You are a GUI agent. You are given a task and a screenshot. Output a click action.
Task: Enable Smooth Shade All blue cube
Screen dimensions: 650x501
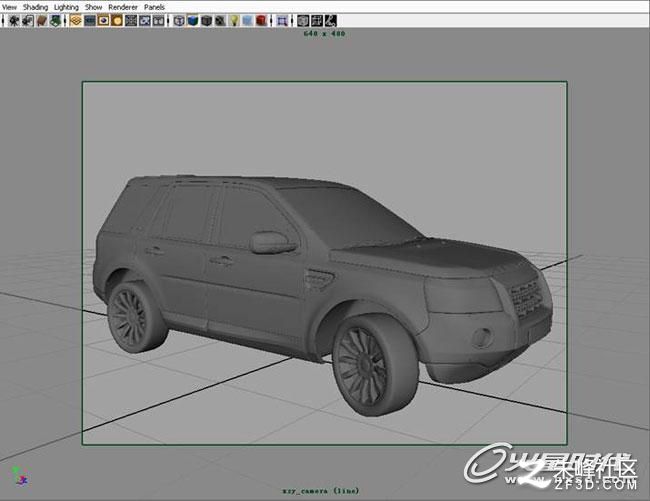click(193, 20)
